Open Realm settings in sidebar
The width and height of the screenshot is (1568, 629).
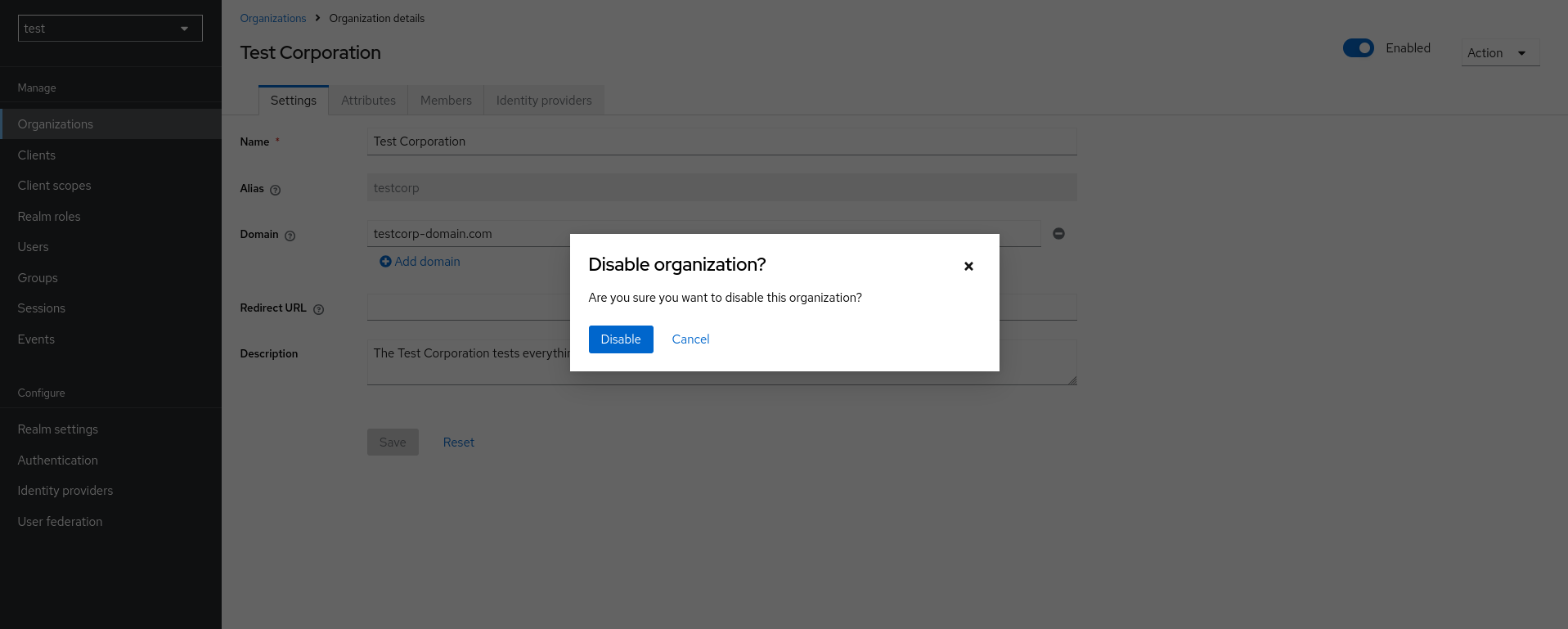pyautogui.click(x=58, y=429)
